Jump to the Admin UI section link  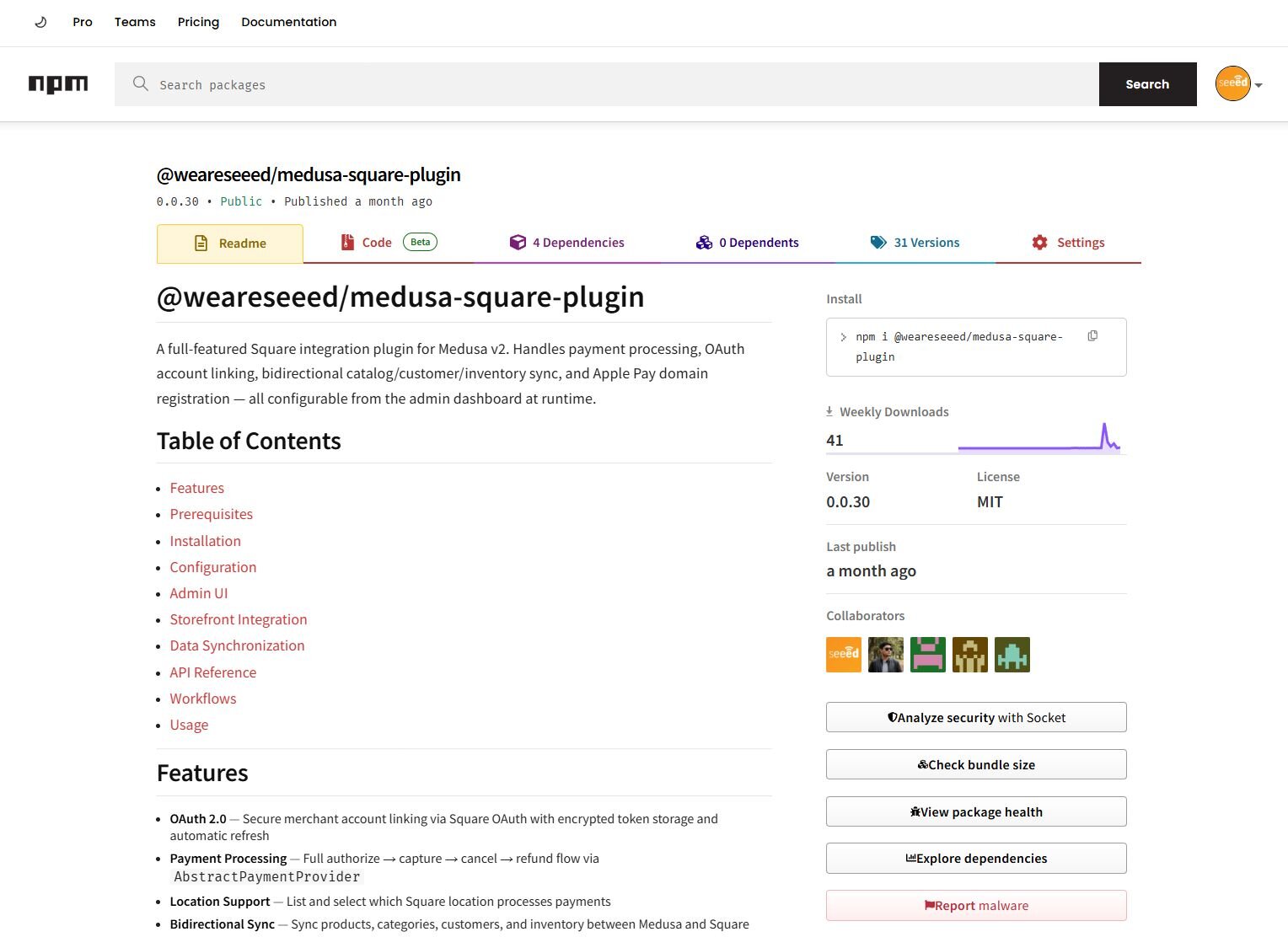pos(199,593)
